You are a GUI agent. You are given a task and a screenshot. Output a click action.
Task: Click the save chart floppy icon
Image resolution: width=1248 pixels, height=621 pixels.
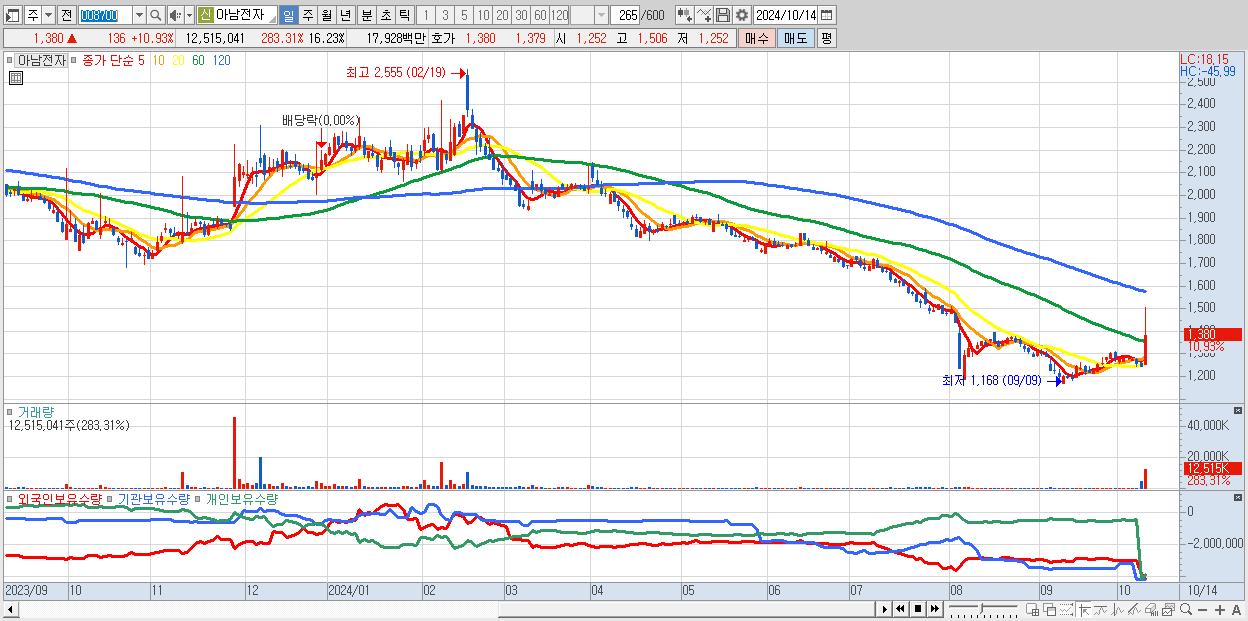(723, 15)
